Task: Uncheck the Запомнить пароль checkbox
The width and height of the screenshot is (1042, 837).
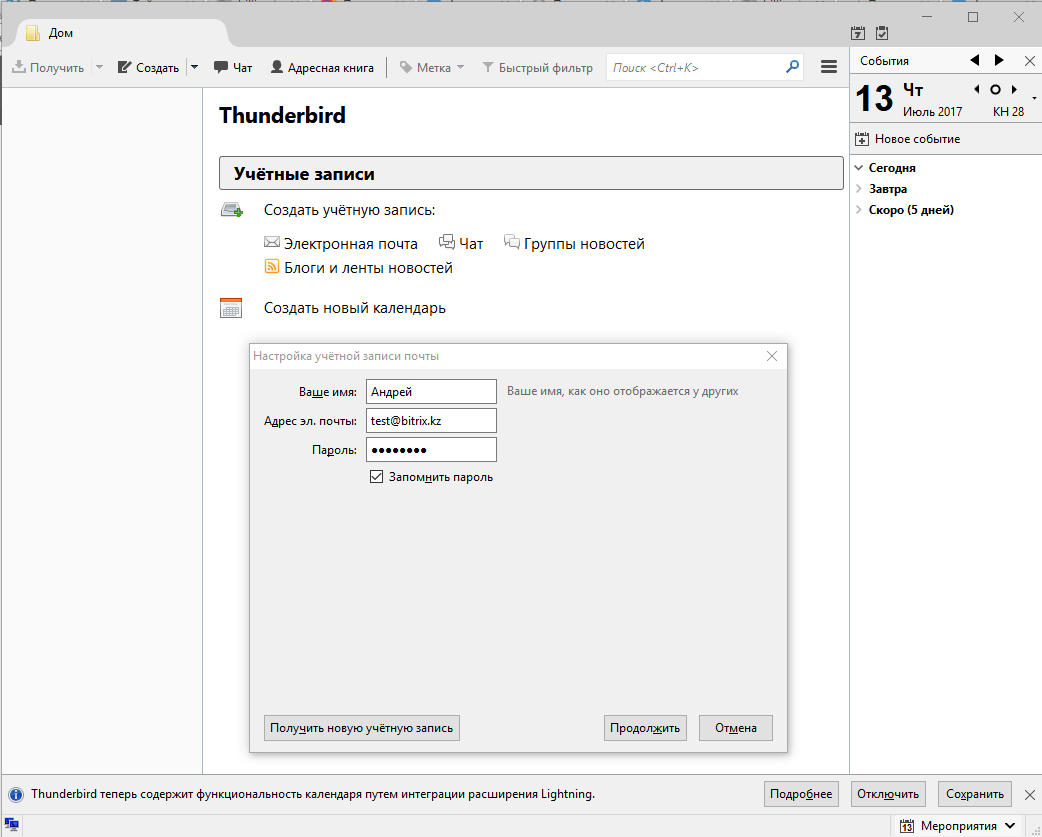Action: 376,477
